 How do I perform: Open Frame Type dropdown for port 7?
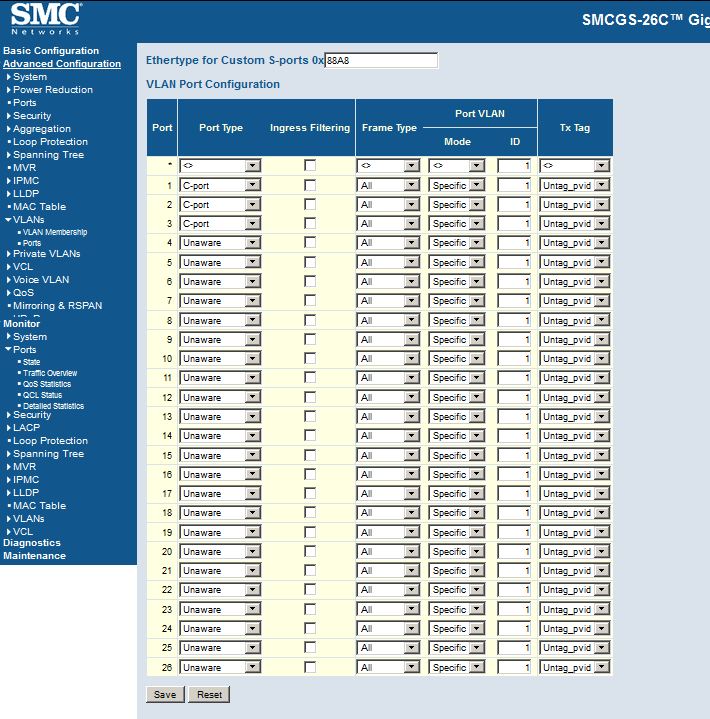[x=388, y=301]
